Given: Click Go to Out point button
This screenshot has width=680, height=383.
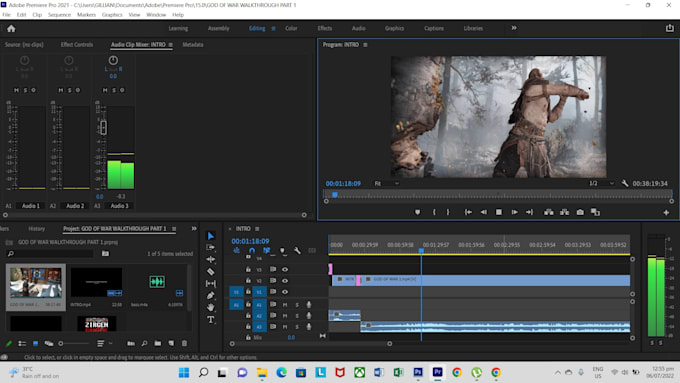Looking at the screenshot, I should [530, 212].
